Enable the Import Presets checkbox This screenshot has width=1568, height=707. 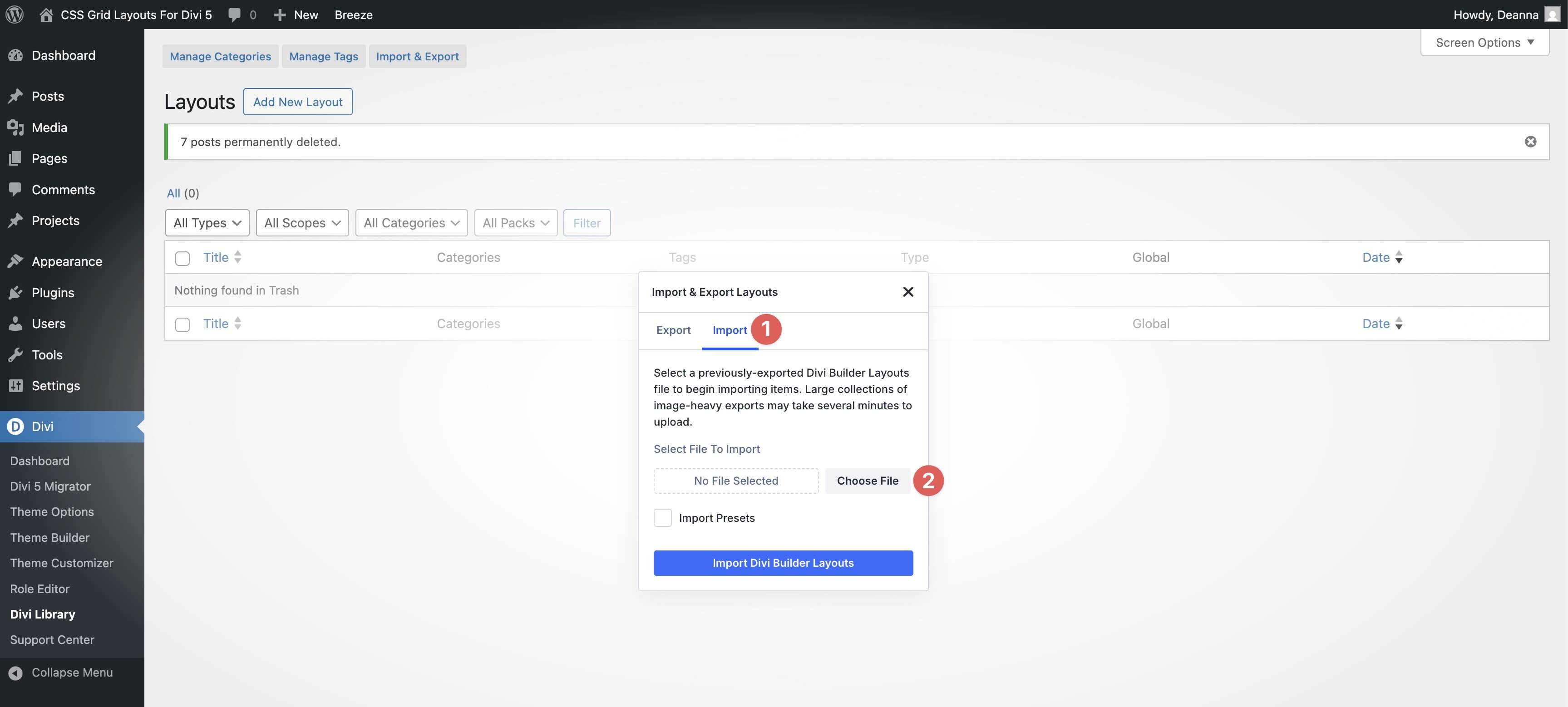coord(662,517)
